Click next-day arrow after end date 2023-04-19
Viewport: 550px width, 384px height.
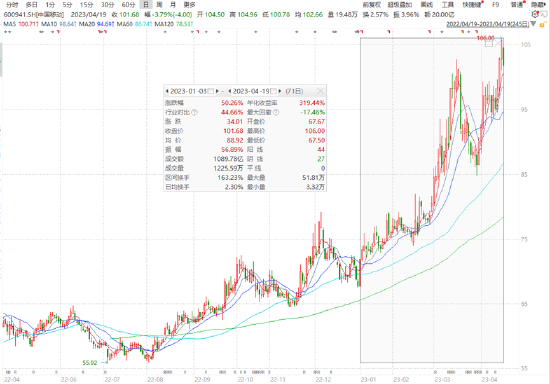[280, 91]
